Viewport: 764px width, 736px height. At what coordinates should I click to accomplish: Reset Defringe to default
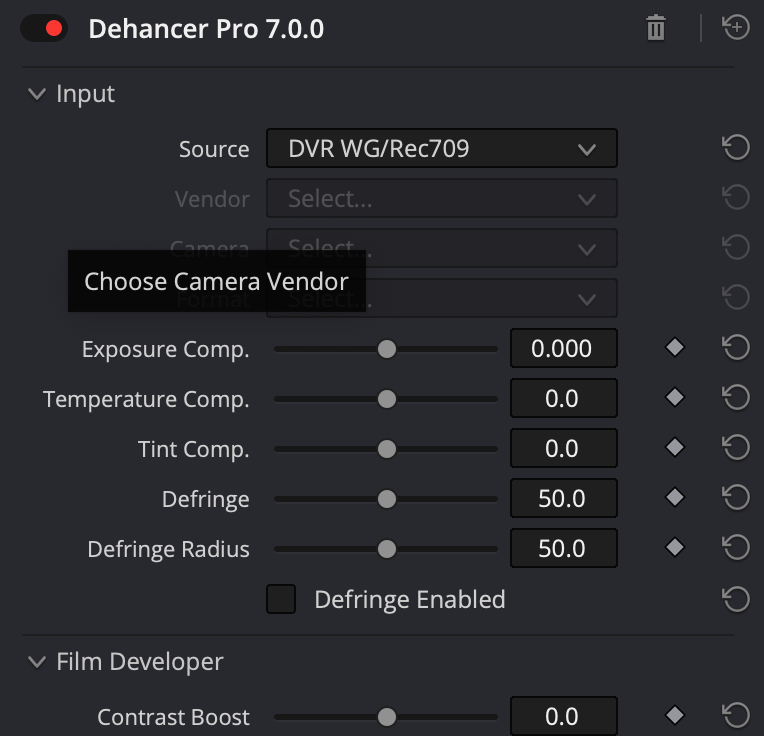pos(735,497)
